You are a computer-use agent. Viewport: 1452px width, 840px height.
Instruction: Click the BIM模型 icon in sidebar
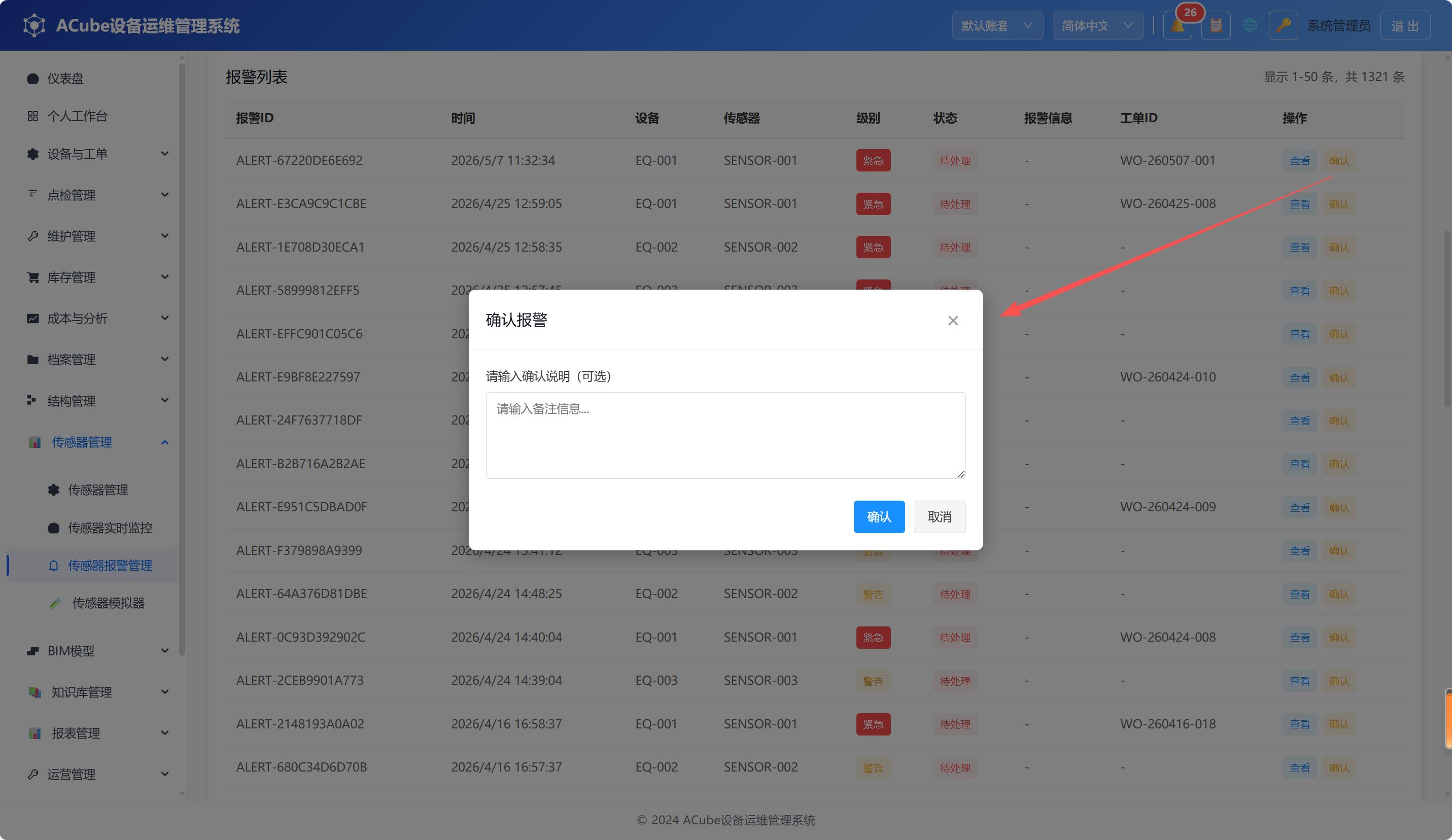pyautogui.click(x=33, y=651)
